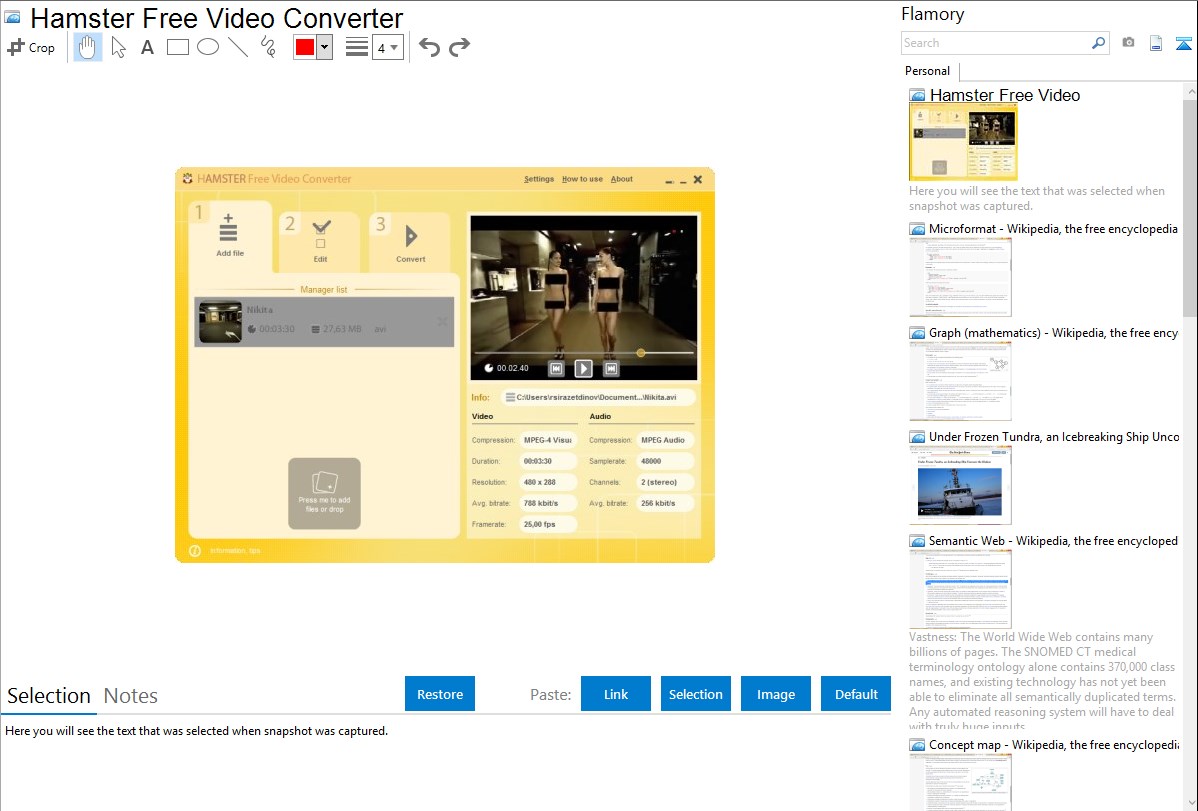
Task: Redo the last undone action
Action: [x=459, y=47]
